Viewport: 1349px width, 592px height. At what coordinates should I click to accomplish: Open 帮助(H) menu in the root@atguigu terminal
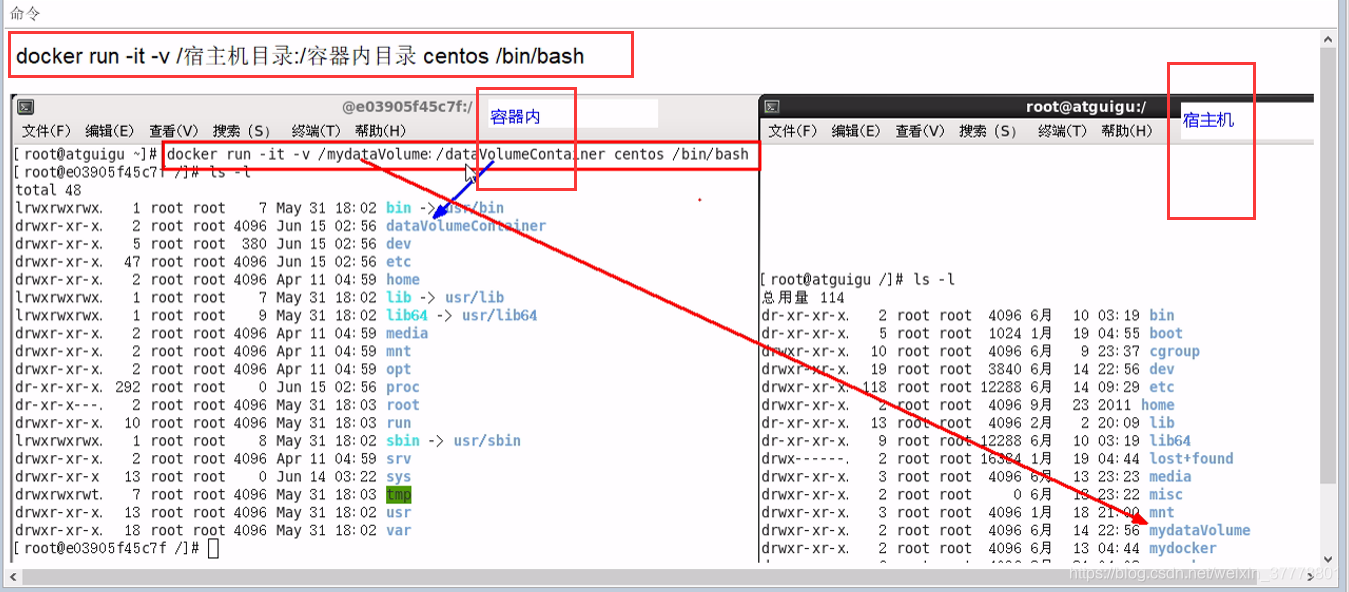coord(1126,131)
